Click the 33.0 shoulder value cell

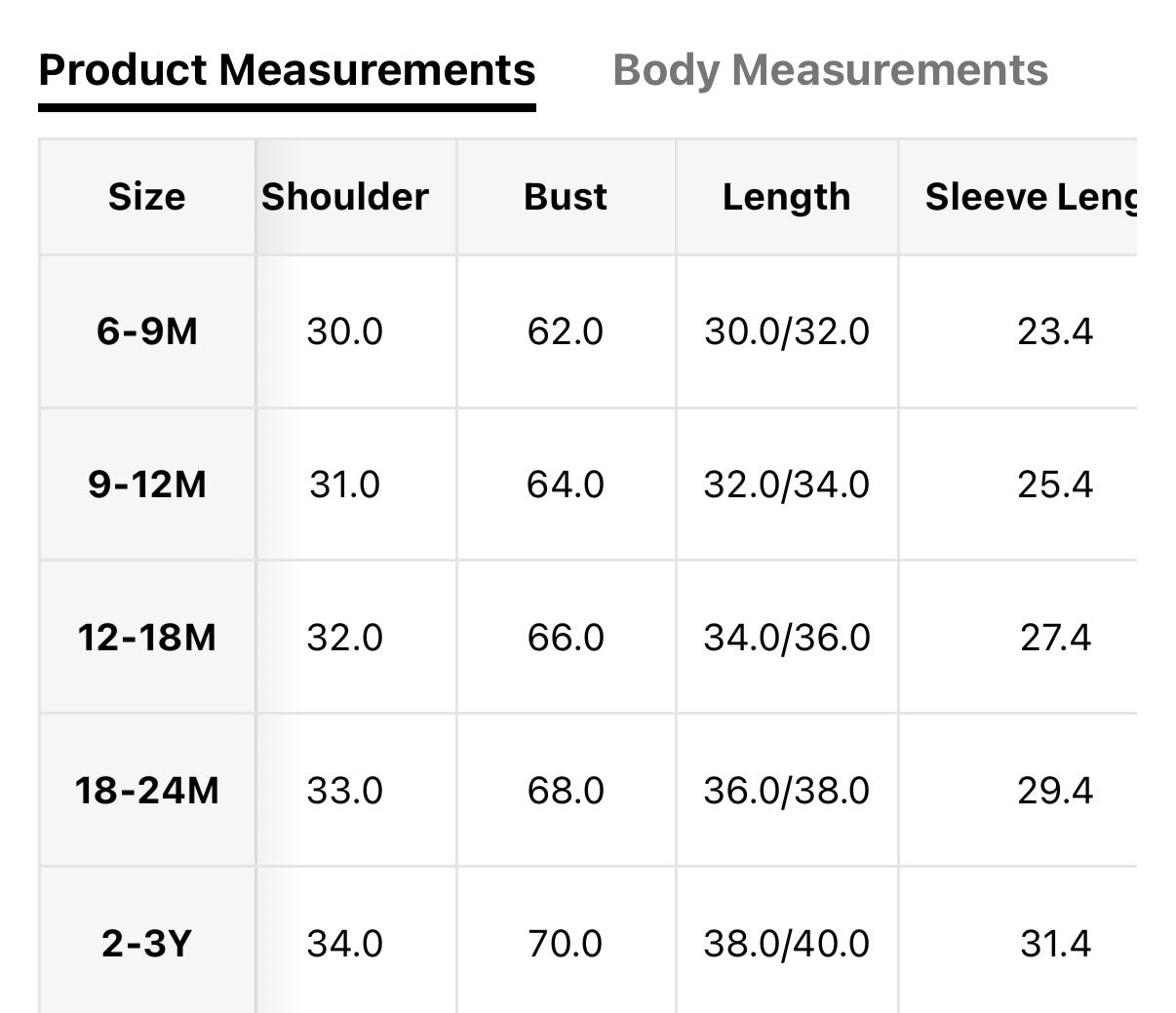[x=345, y=790]
